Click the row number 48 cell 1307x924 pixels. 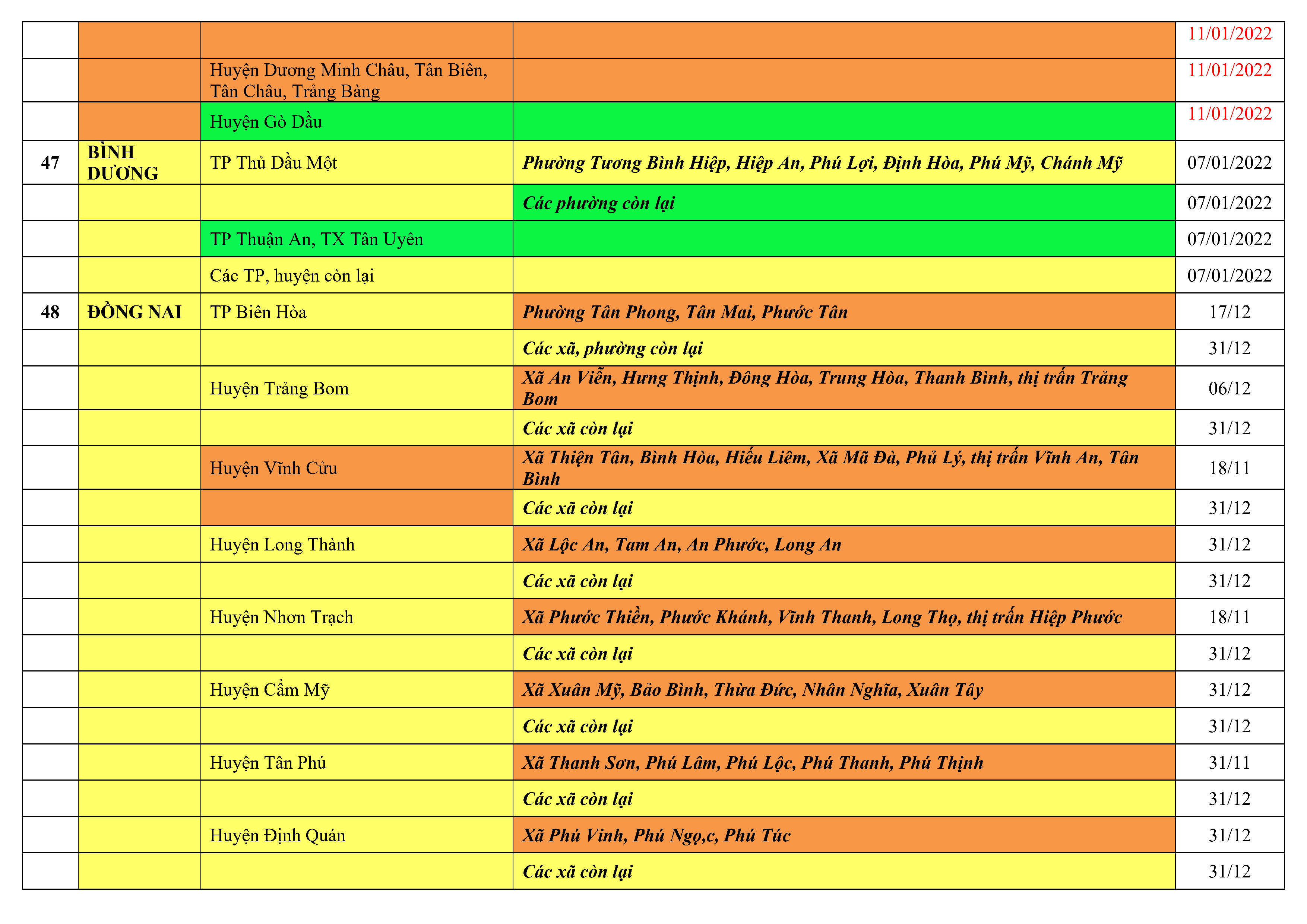pyautogui.click(x=50, y=312)
